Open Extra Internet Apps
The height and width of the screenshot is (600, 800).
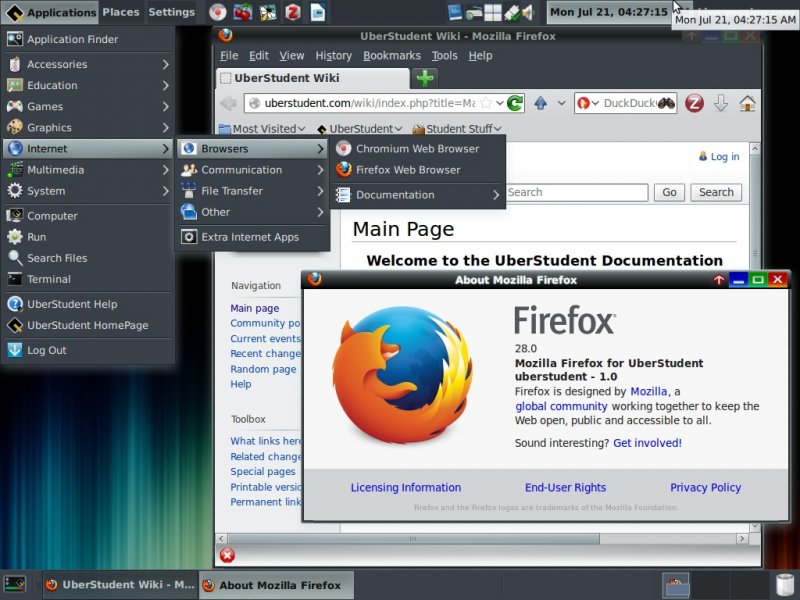tap(252, 237)
